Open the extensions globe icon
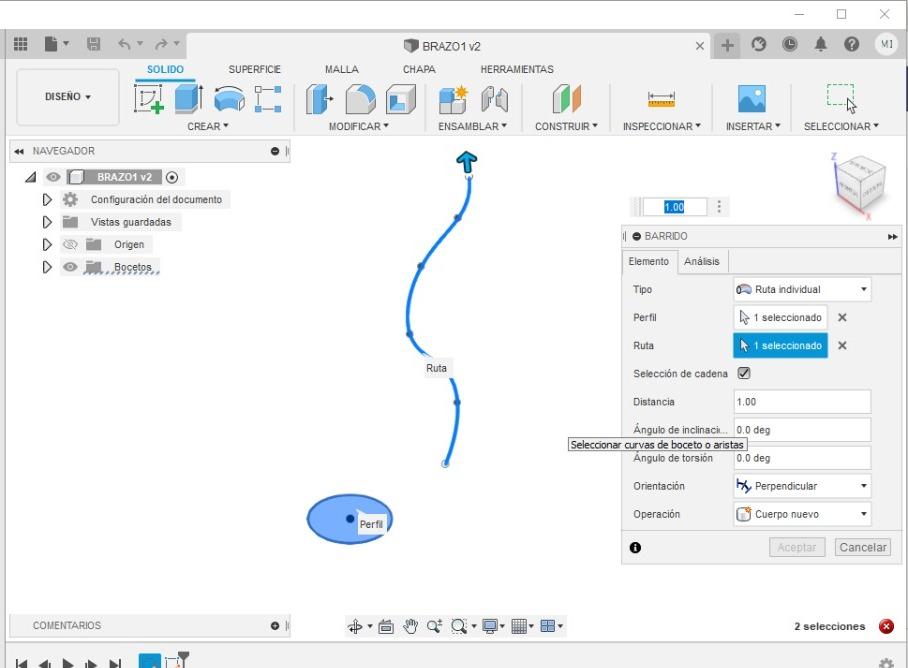Screen dimensions: 908x668 pos(759,44)
